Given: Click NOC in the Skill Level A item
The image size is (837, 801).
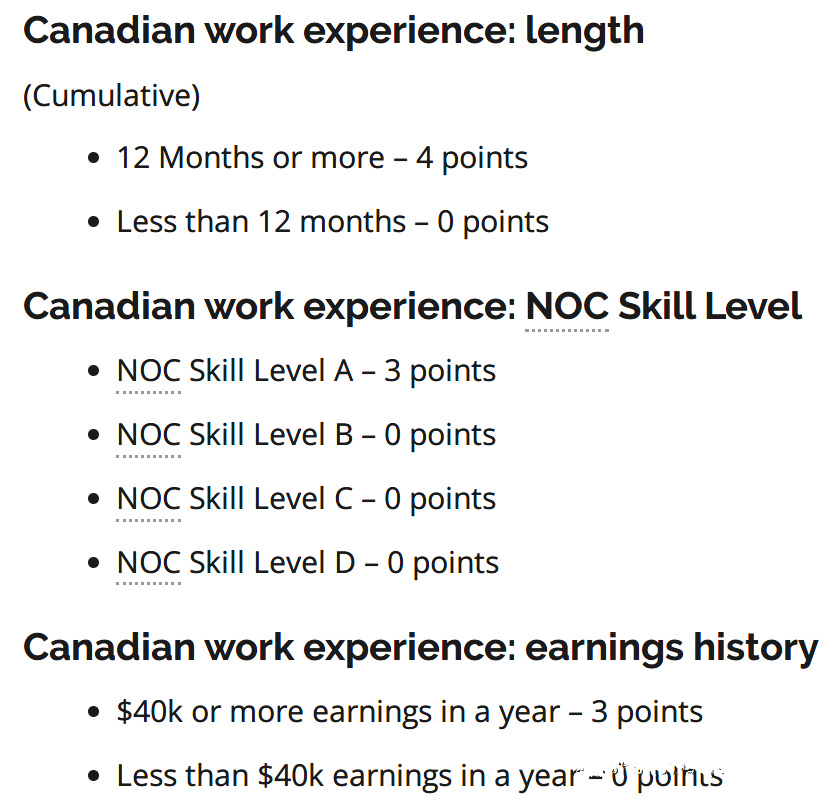Looking at the screenshot, I should (148, 370).
